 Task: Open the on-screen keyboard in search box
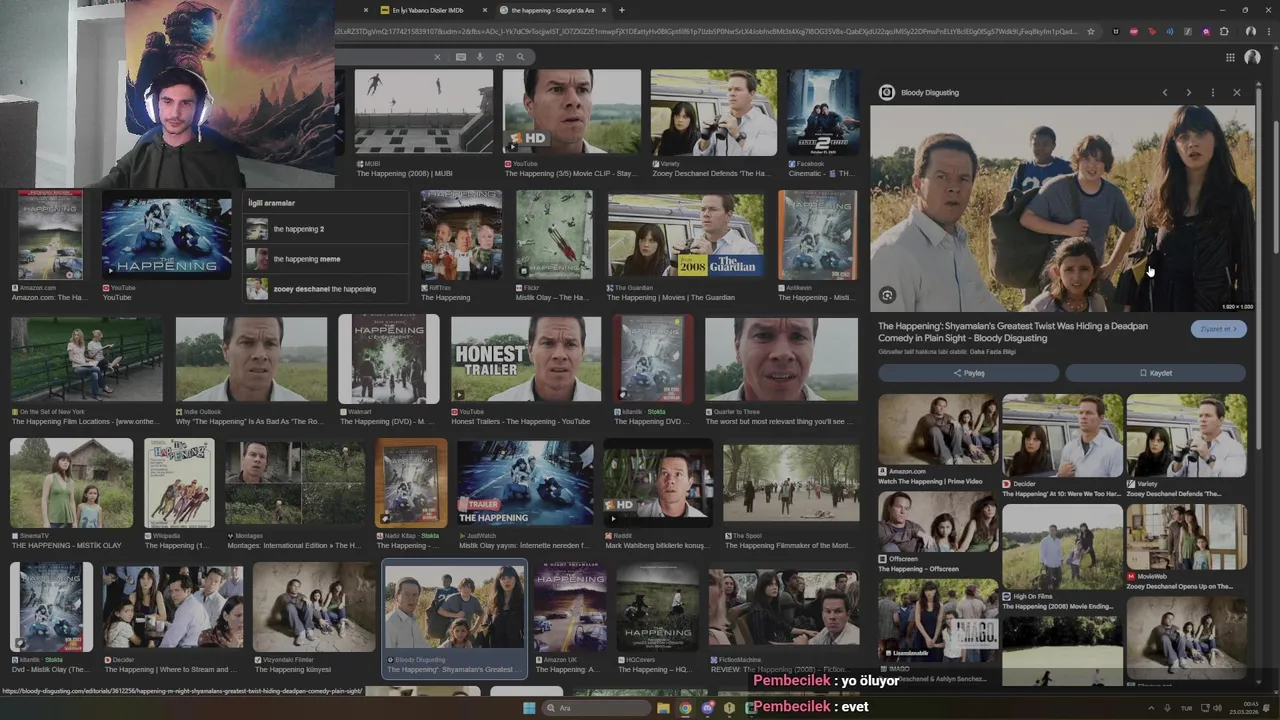click(x=460, y=57)
